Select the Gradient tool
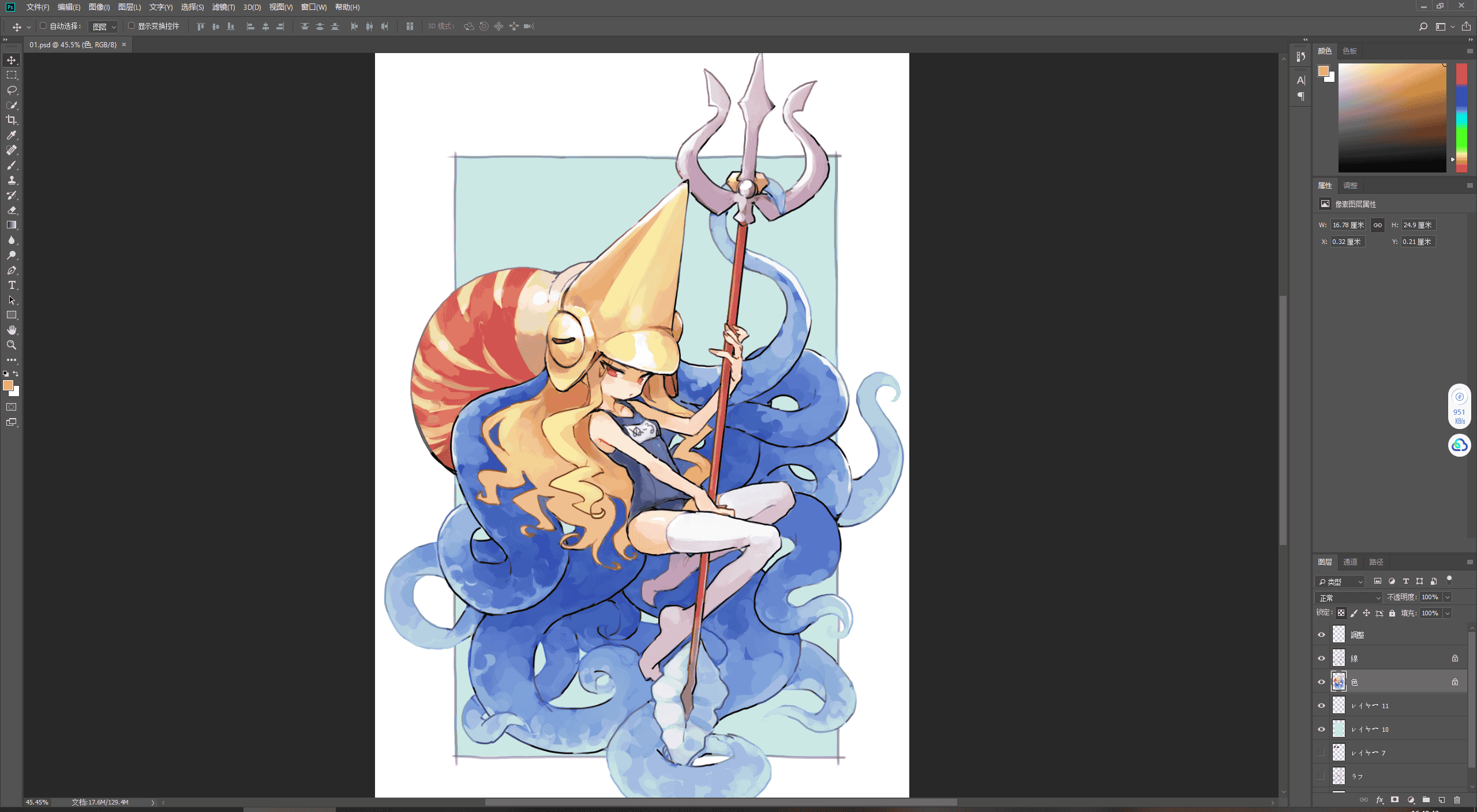The width and height of the screenshot is (1477, 812). [12, 225]
